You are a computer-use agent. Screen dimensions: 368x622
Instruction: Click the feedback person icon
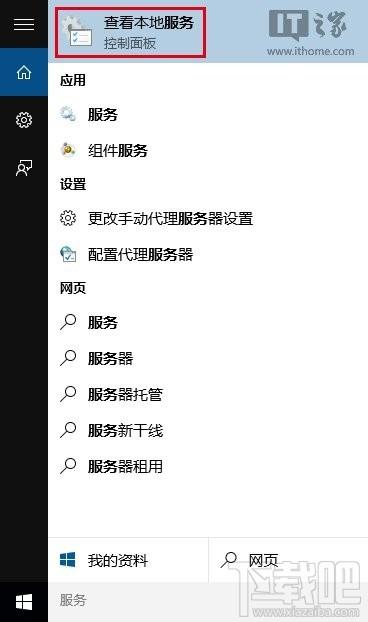[24, 168]
